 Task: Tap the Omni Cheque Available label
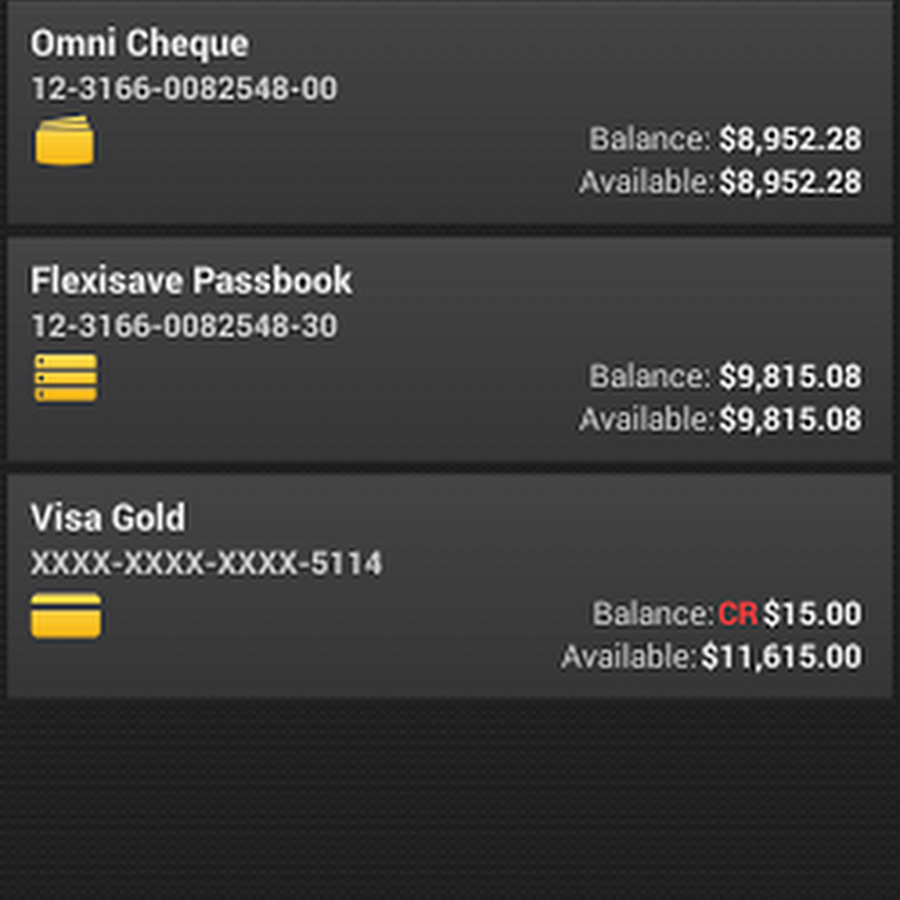[x=646, y=183]
